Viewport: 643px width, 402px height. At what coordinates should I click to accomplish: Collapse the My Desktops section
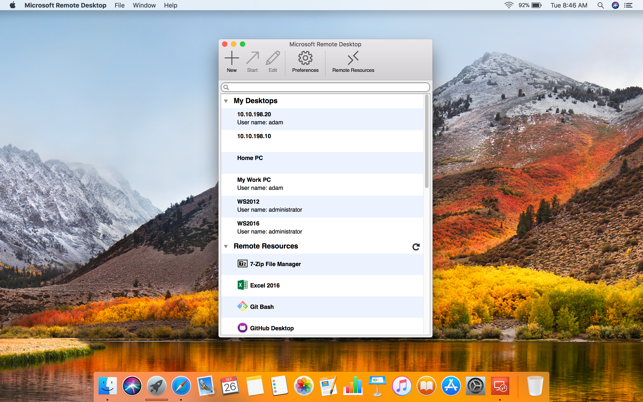[x=226, y=101]
